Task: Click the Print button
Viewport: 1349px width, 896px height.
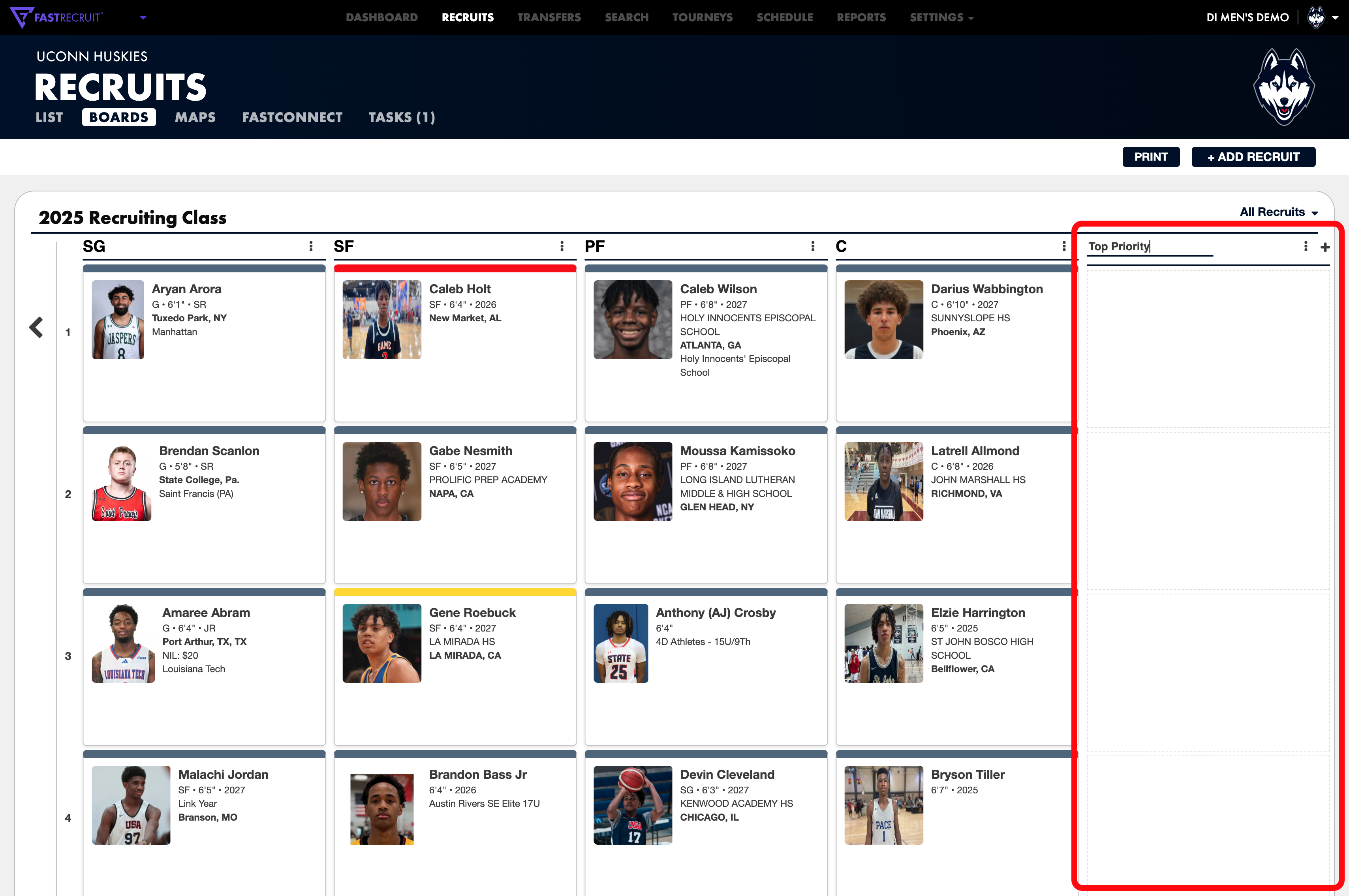Action: coord(1151,157)
